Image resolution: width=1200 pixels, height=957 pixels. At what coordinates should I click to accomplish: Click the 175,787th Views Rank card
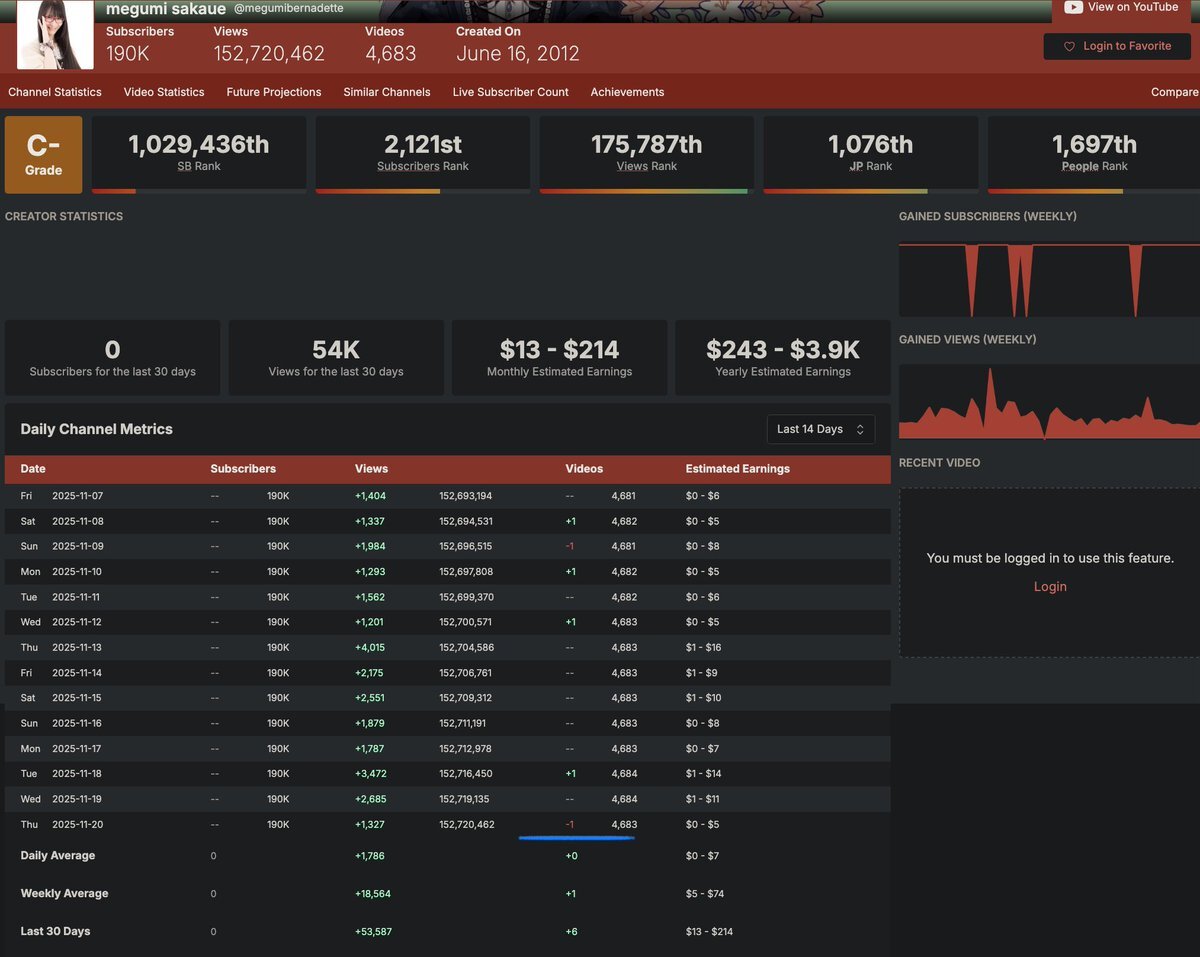[x=647, y=153]
